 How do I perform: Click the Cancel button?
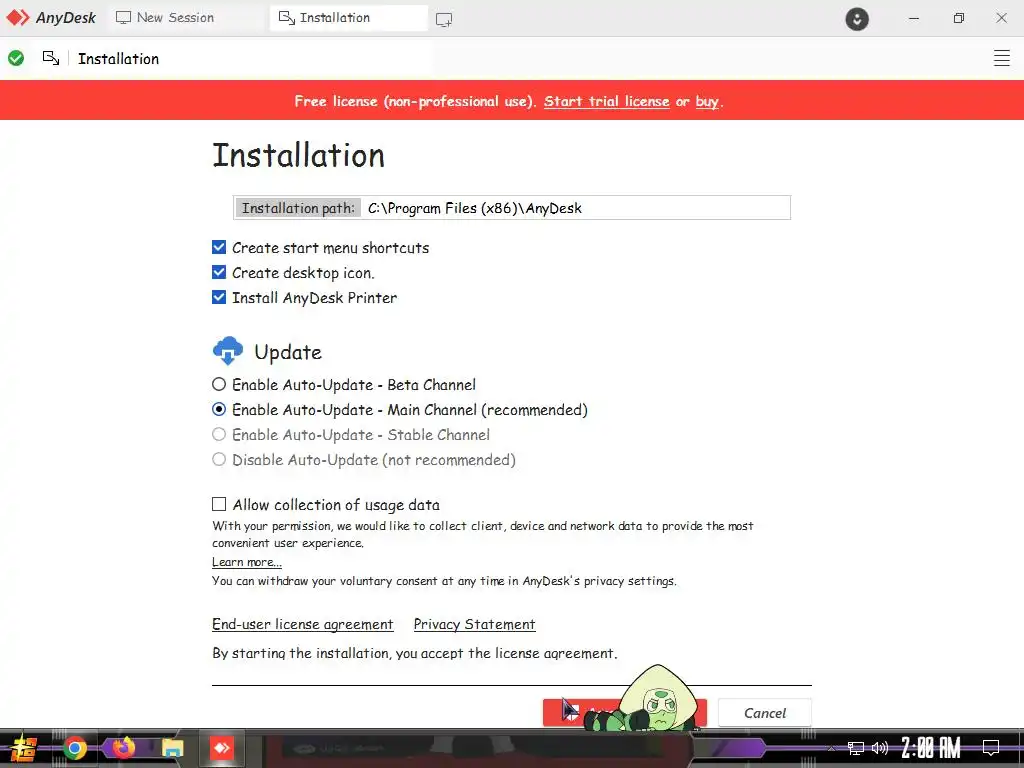click(765, 712)
